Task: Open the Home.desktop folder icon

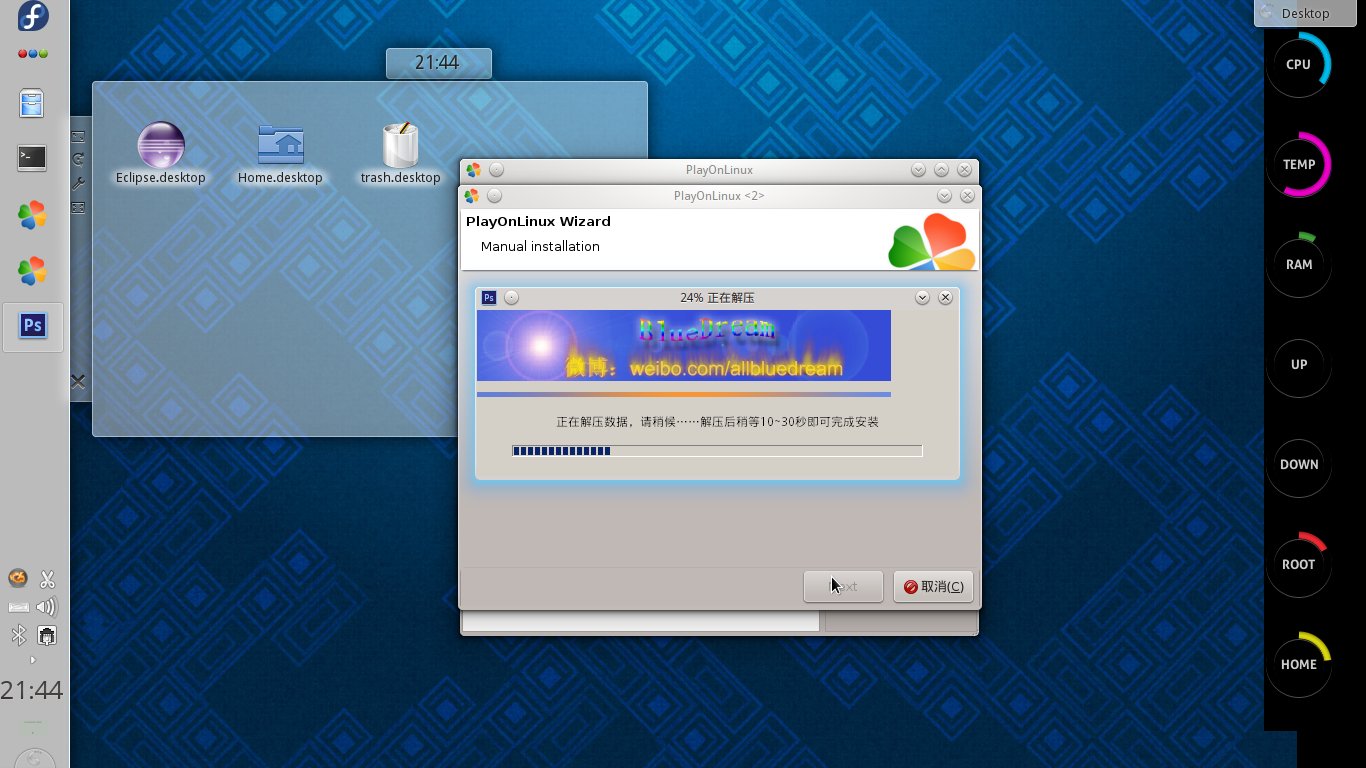Action: (x=280, y=153)
